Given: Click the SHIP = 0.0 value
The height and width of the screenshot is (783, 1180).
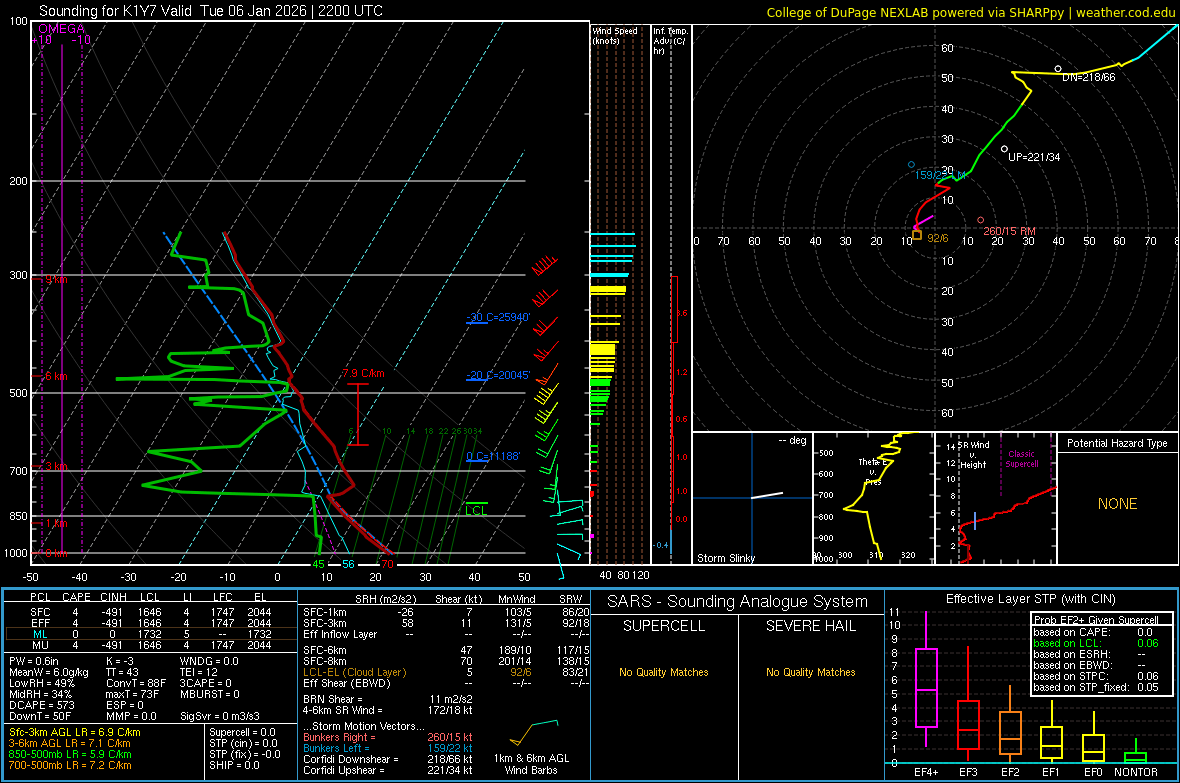Looking at the screenshot, I should coord(234,765).
